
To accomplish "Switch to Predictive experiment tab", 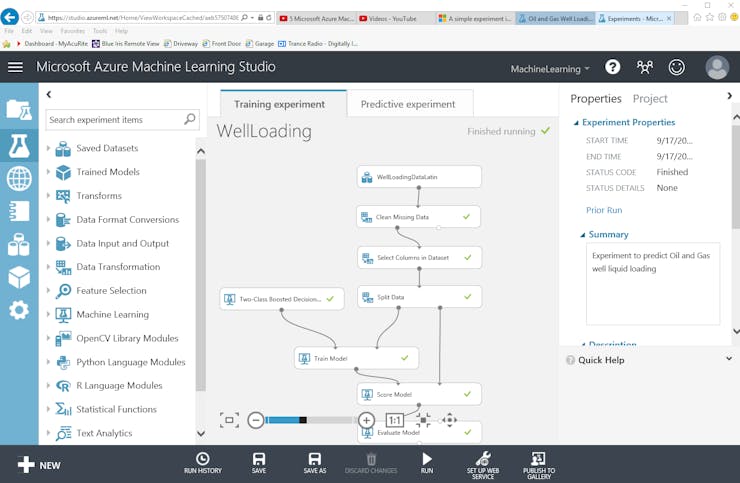I will [x=408, y=104].
